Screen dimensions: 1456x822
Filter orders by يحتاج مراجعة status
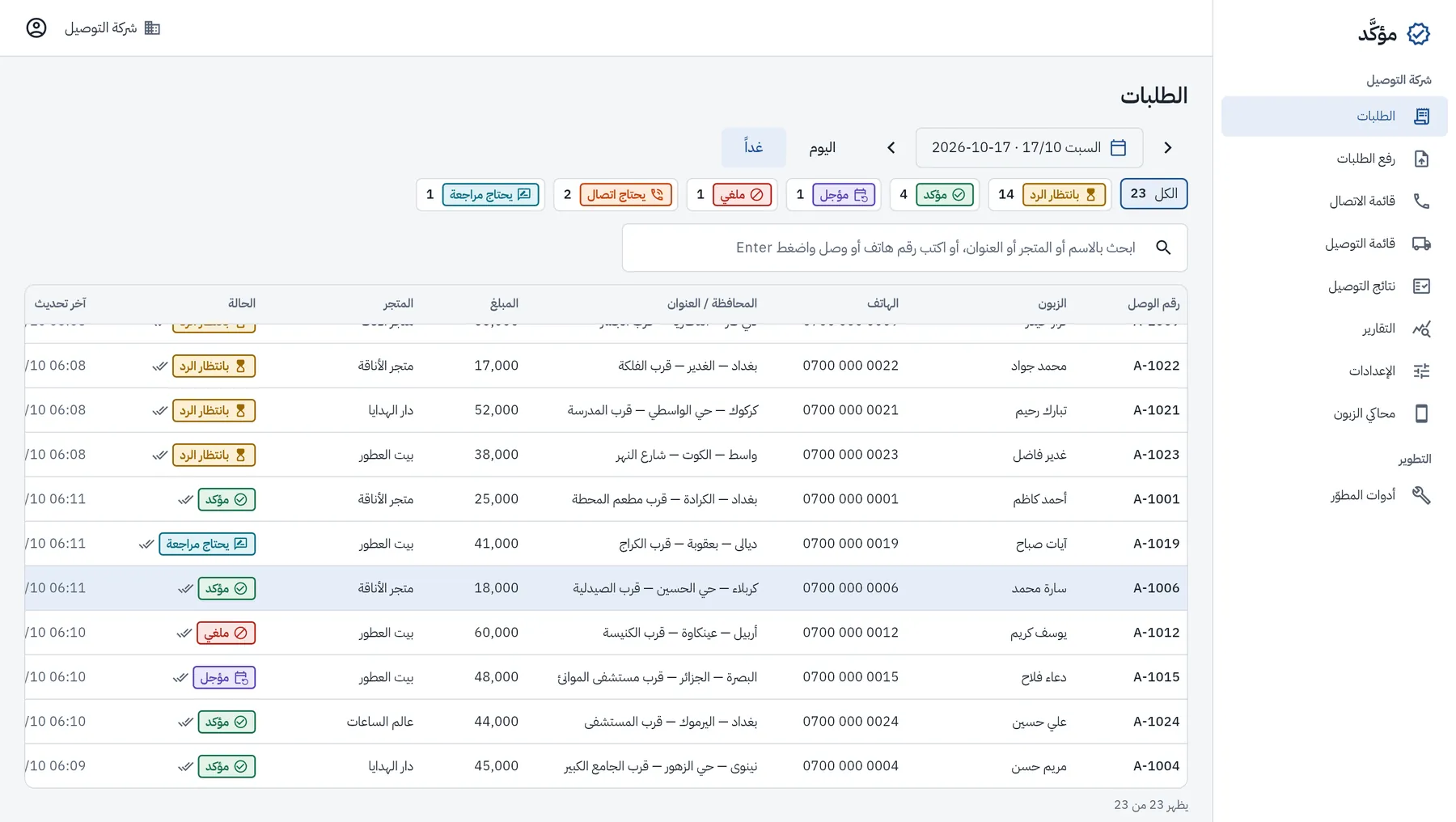pos(480,194)
